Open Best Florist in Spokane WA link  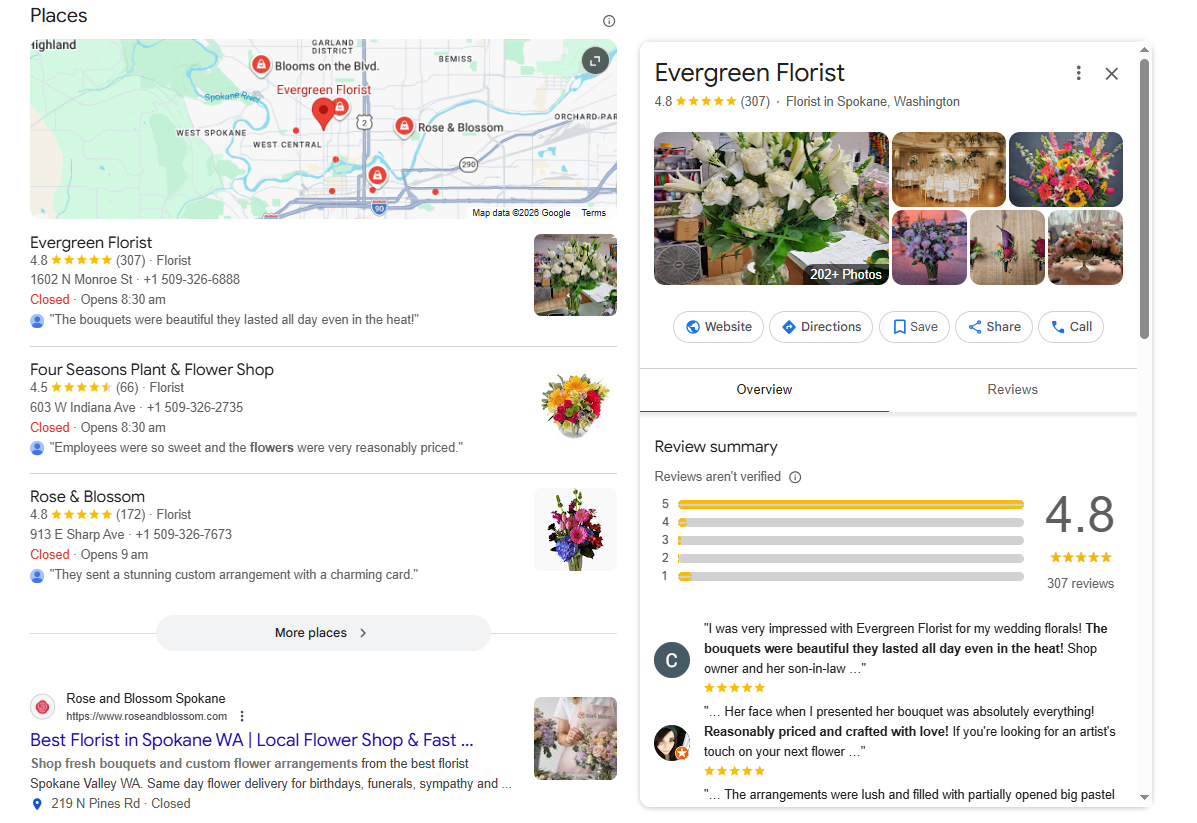click(x=252, y=740)
